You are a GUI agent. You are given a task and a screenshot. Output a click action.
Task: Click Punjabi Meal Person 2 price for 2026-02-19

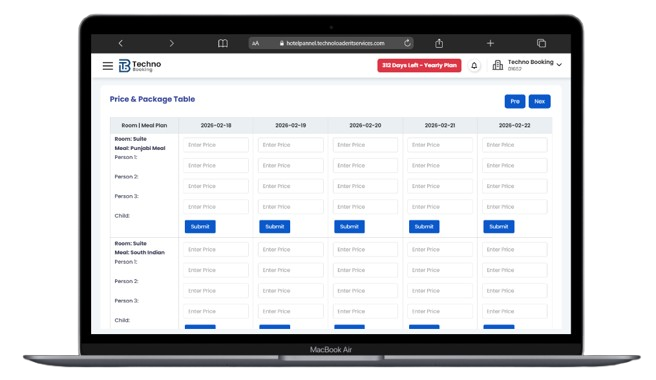pos(291,165)
